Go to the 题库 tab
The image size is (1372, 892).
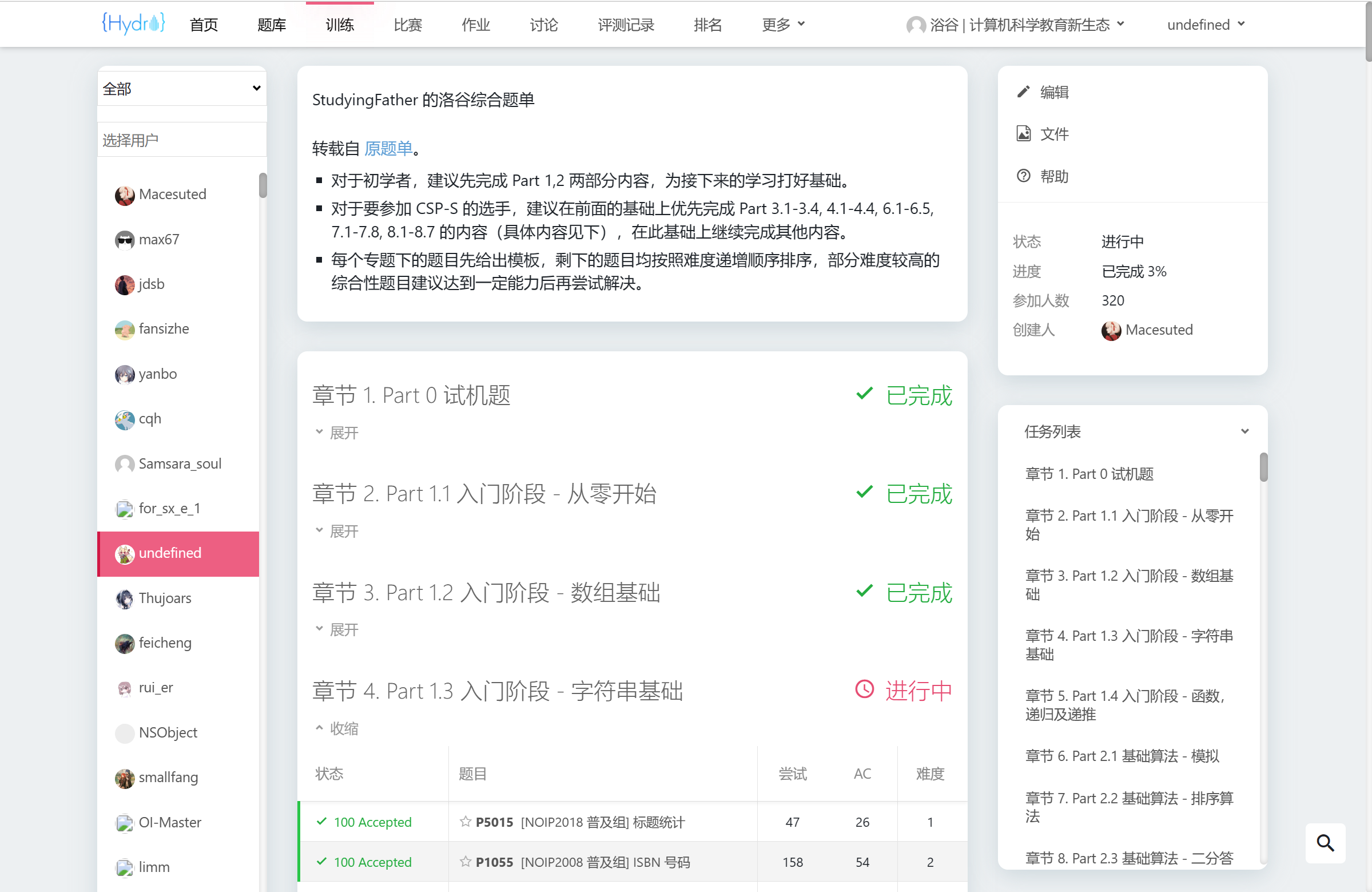272,25
